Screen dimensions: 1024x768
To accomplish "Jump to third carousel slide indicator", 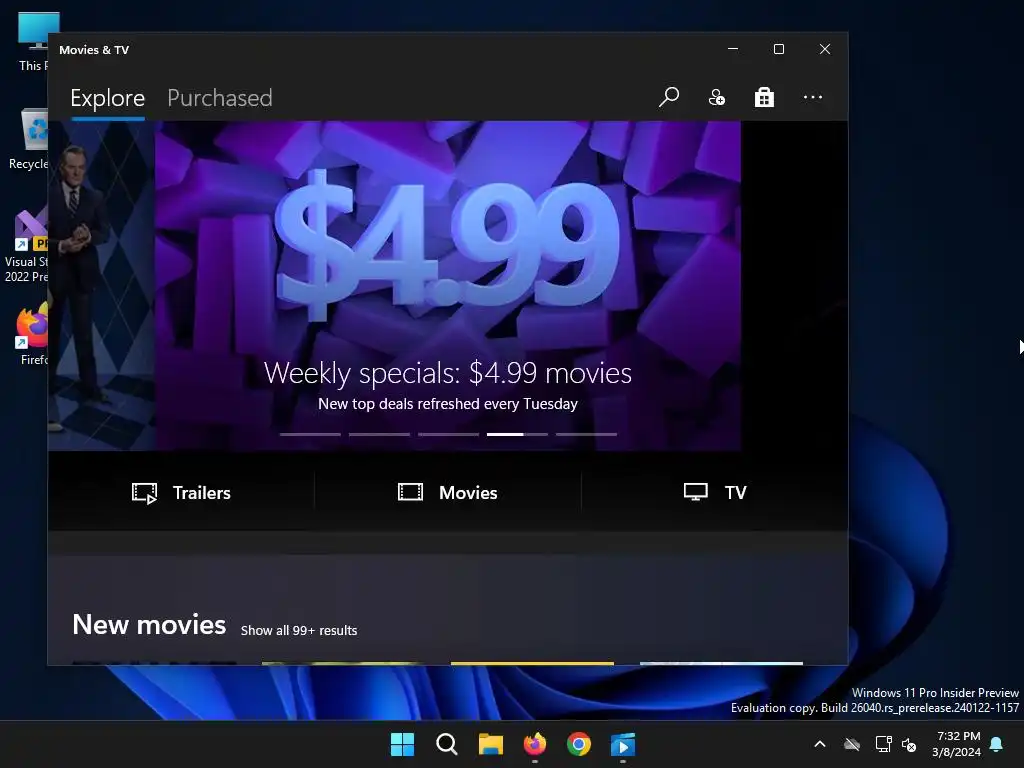I will click(448, 434).
